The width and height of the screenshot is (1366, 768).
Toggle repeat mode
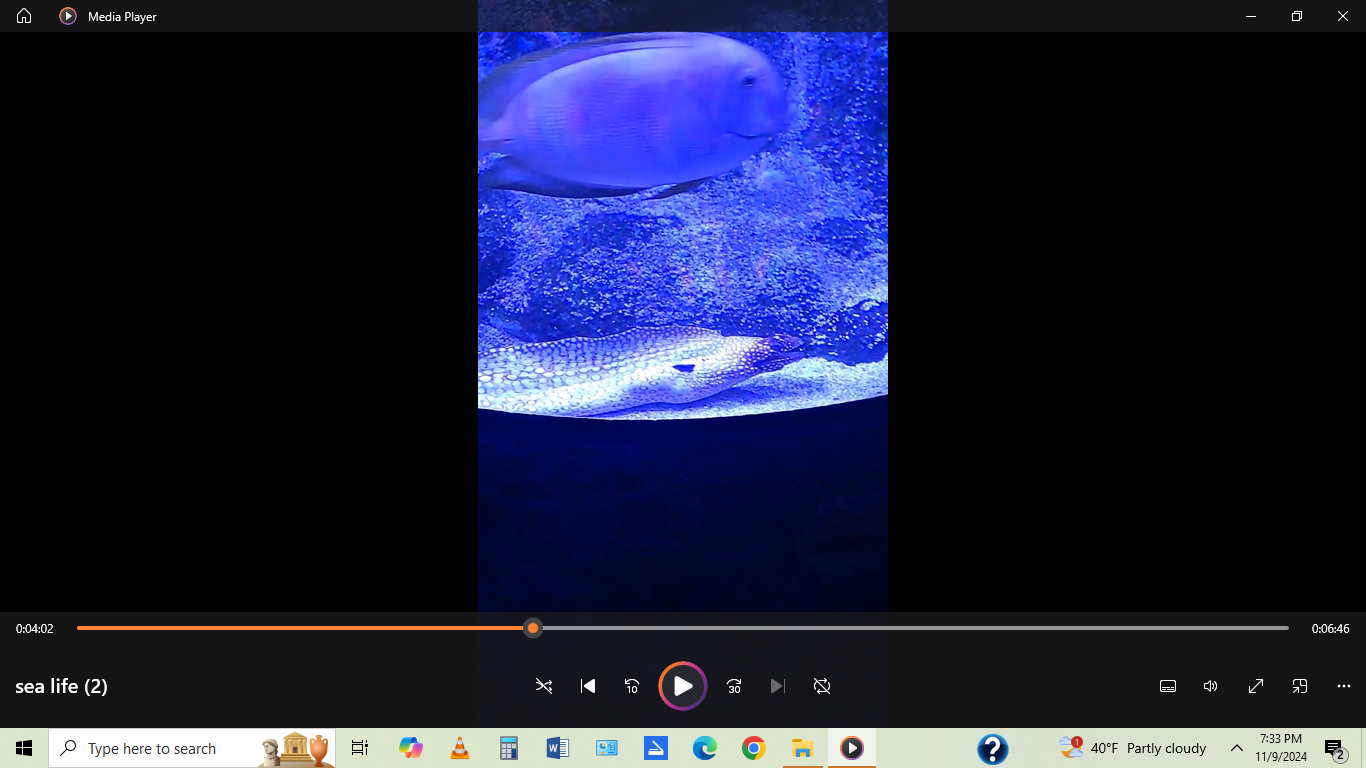tap(822, 686)
